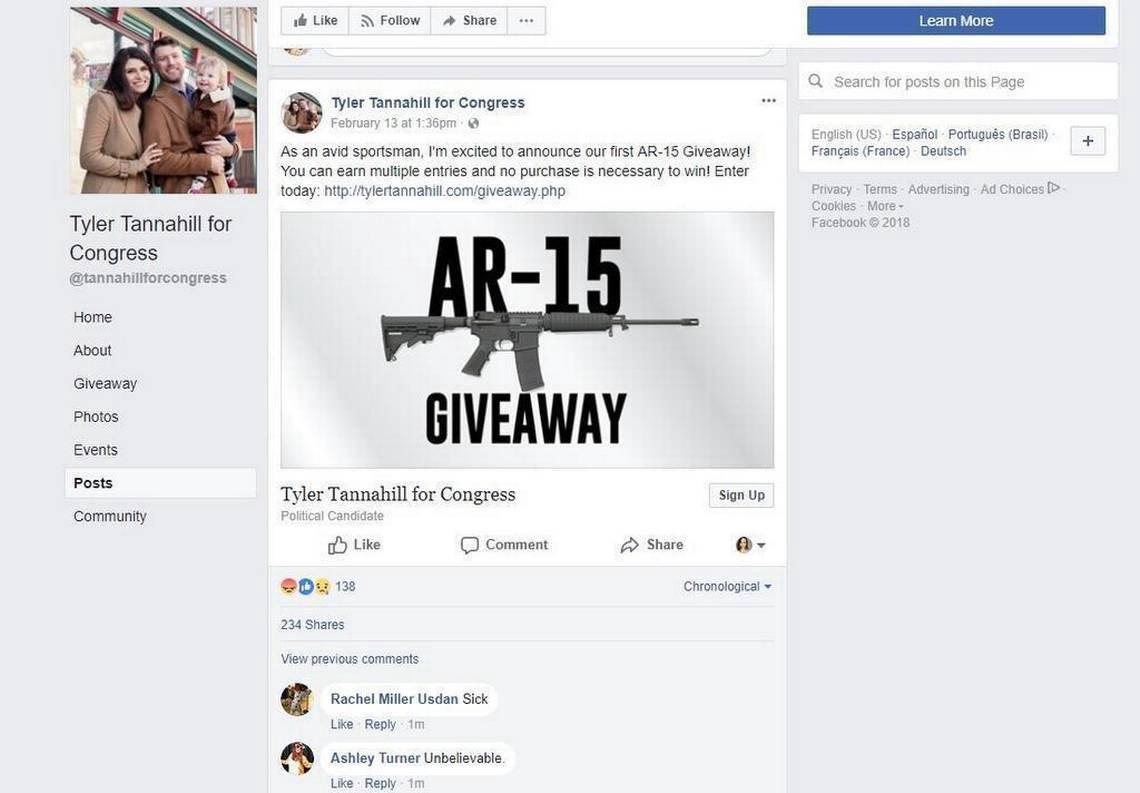Click the Follow button in the header bar
Screen dimensions: 1140x793
point(390,20)
